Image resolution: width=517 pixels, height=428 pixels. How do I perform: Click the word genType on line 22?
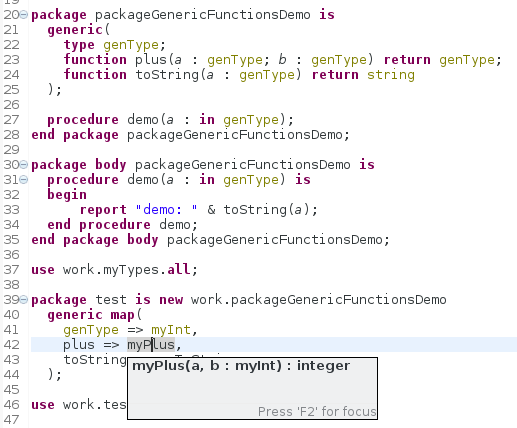(131, 45)
